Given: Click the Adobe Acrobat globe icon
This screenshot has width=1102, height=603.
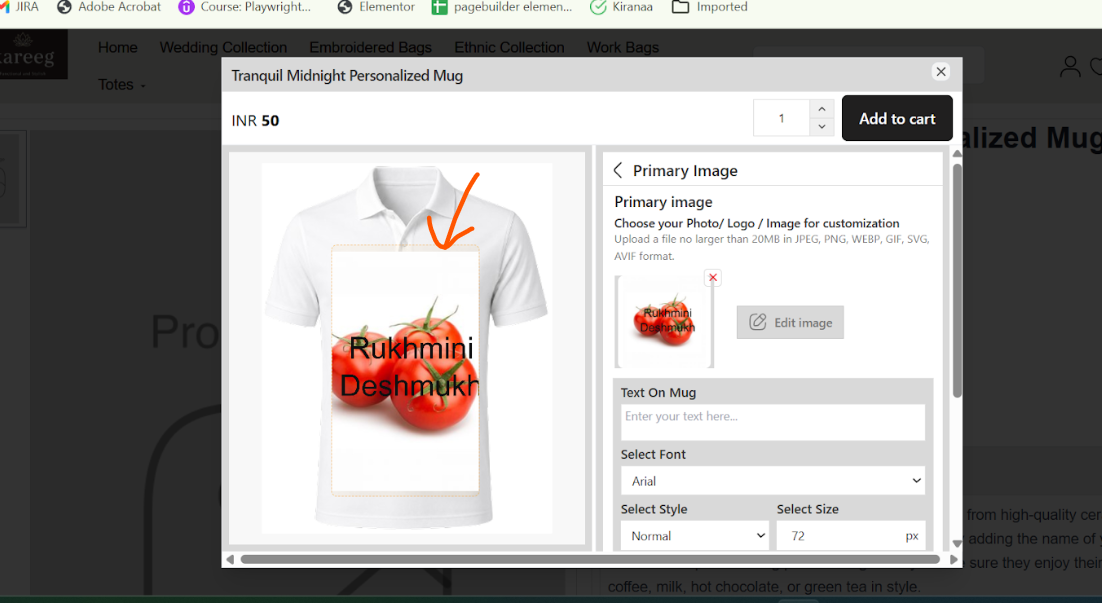Looking at the screenshot, I should pos(64,7).
